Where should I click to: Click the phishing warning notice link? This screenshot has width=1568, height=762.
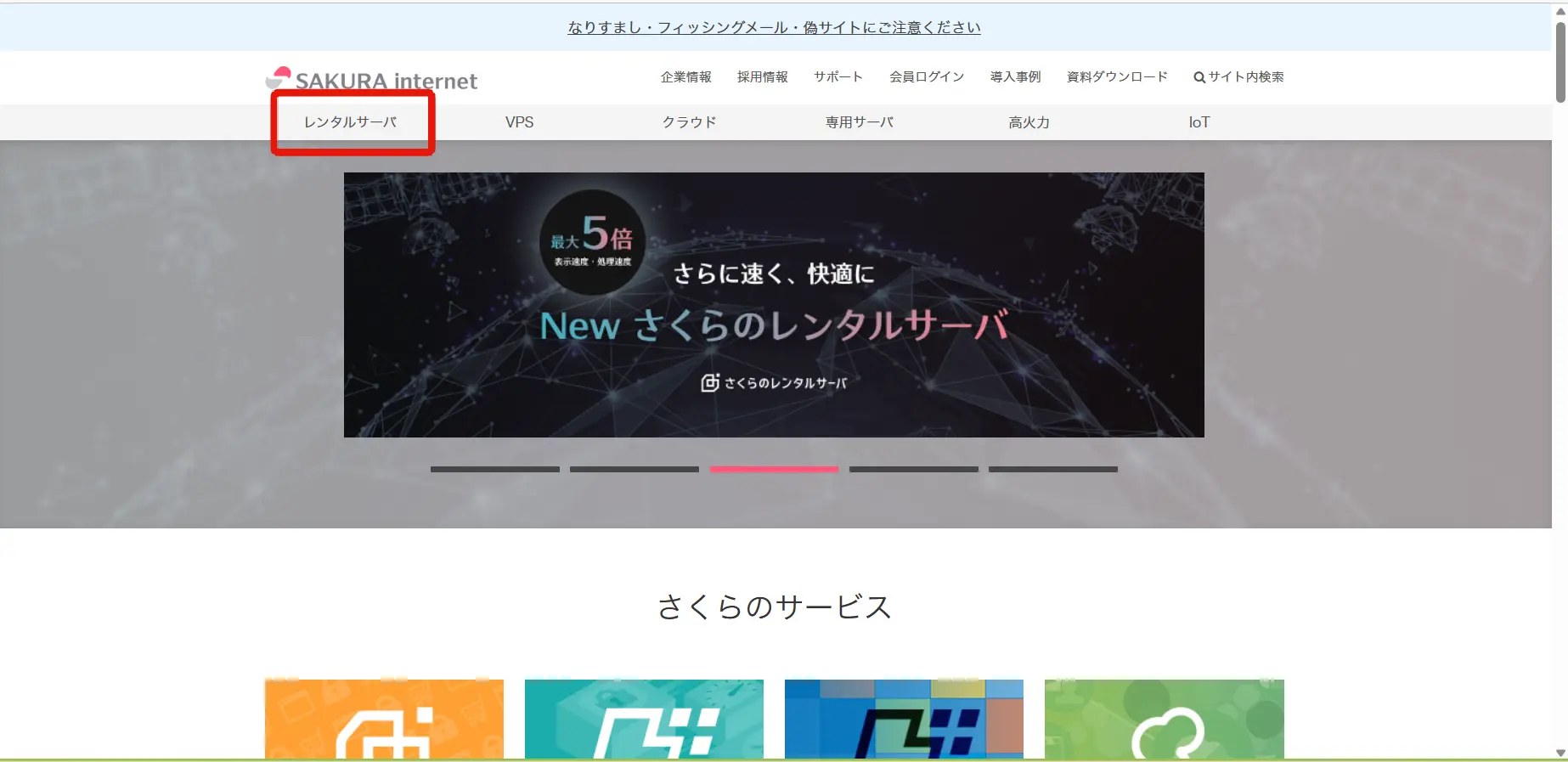click(x=774, y=27)
